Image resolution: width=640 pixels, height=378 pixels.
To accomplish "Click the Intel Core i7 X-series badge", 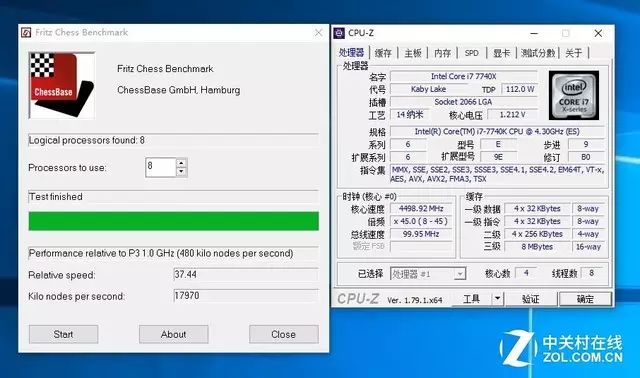I will click(573, 95).
